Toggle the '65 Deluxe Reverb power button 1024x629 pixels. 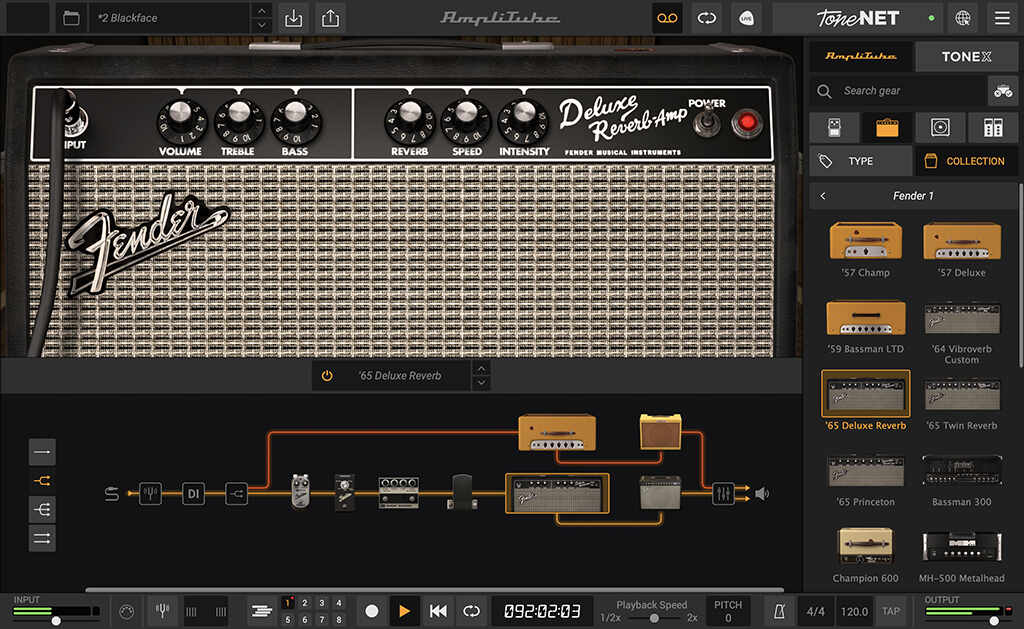pos(328,375)
